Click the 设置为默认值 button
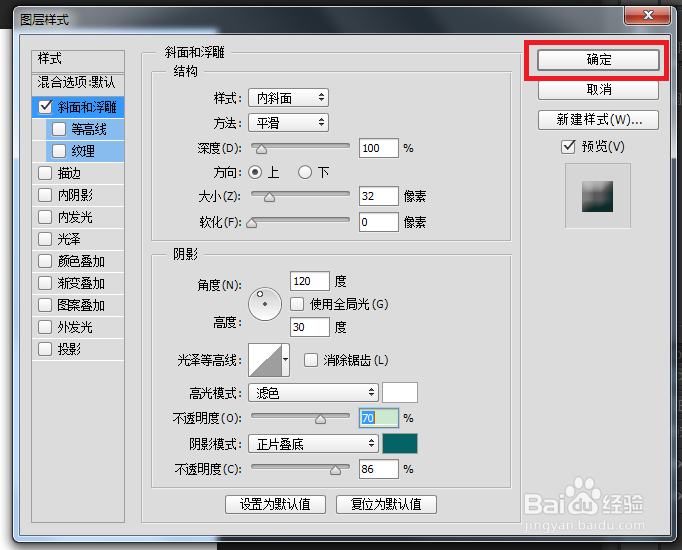The width and height of the screenshot is (682, 550). coord(275,504)
